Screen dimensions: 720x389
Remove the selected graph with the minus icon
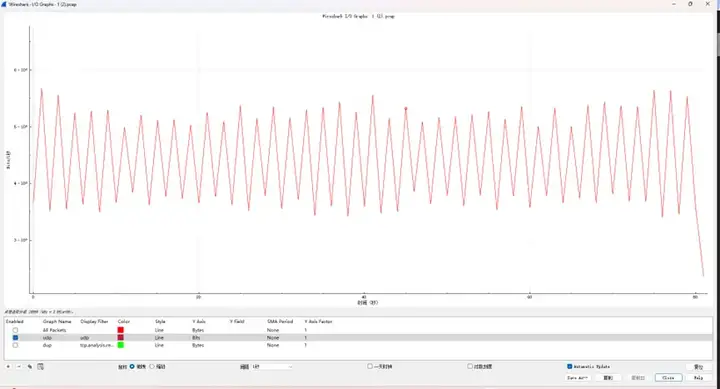pos(19,366)
